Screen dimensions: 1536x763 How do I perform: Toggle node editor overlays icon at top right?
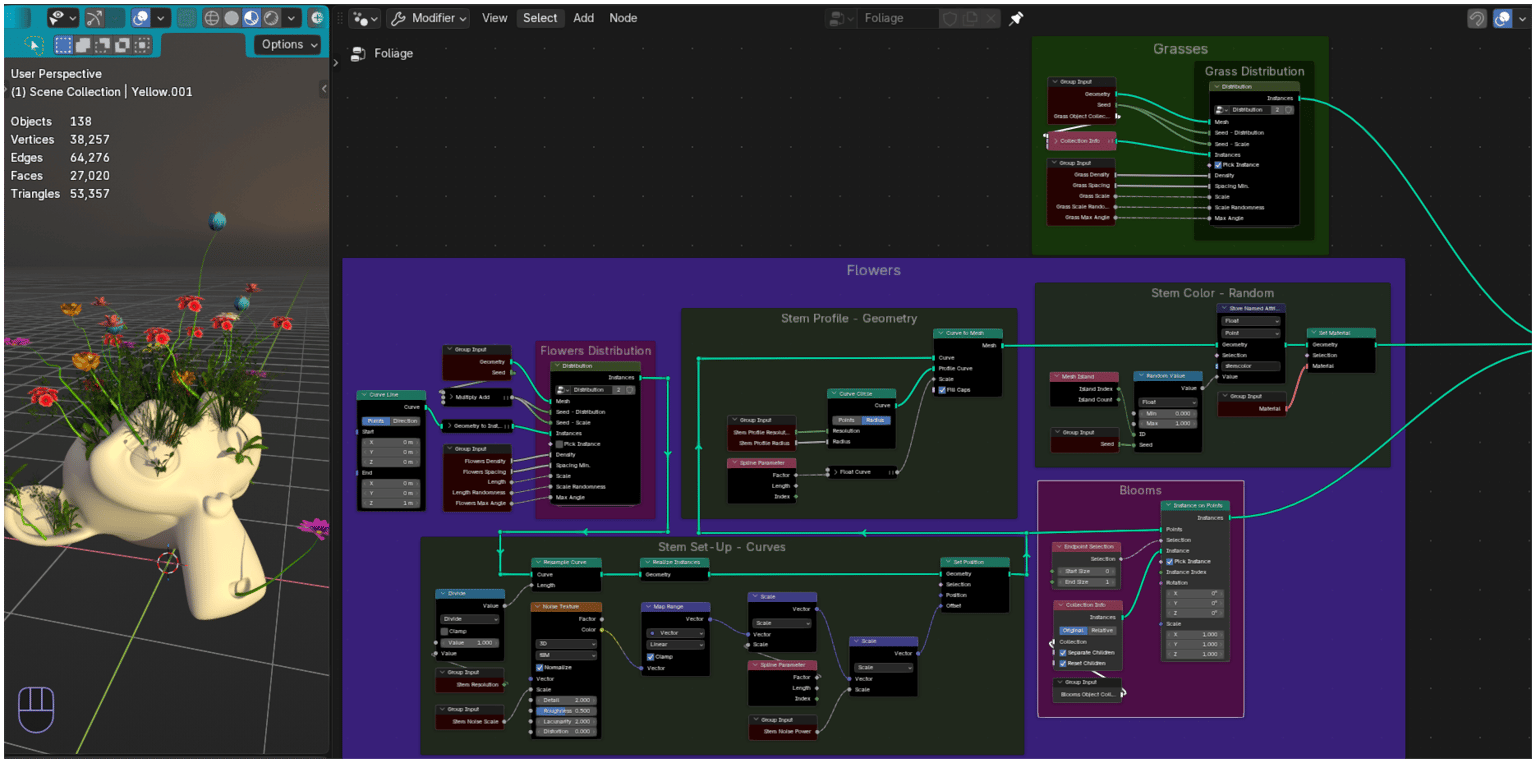1502,18
